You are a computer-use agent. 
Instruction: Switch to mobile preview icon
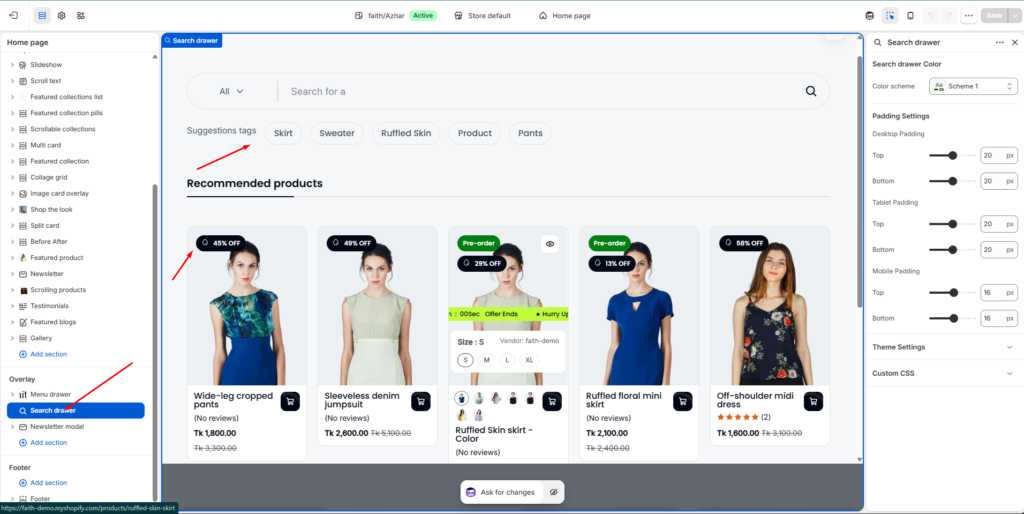[910, 15]
